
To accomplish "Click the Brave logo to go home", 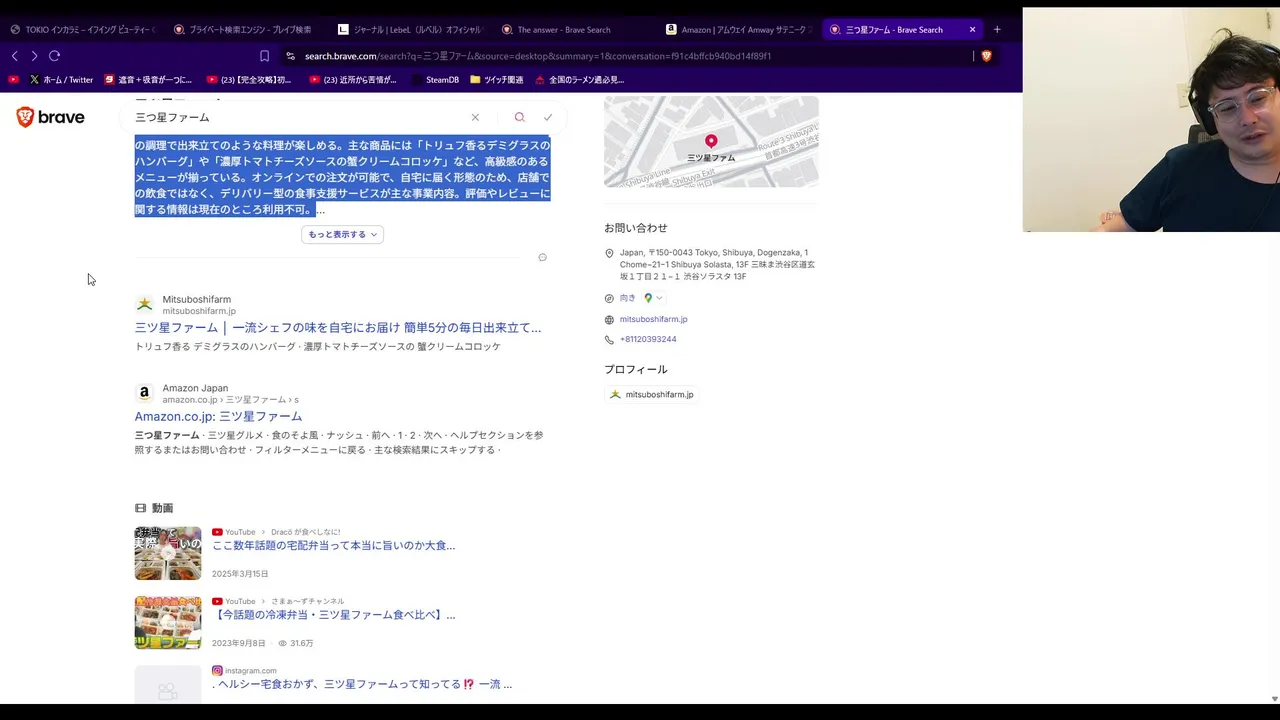I will (50, 117).
